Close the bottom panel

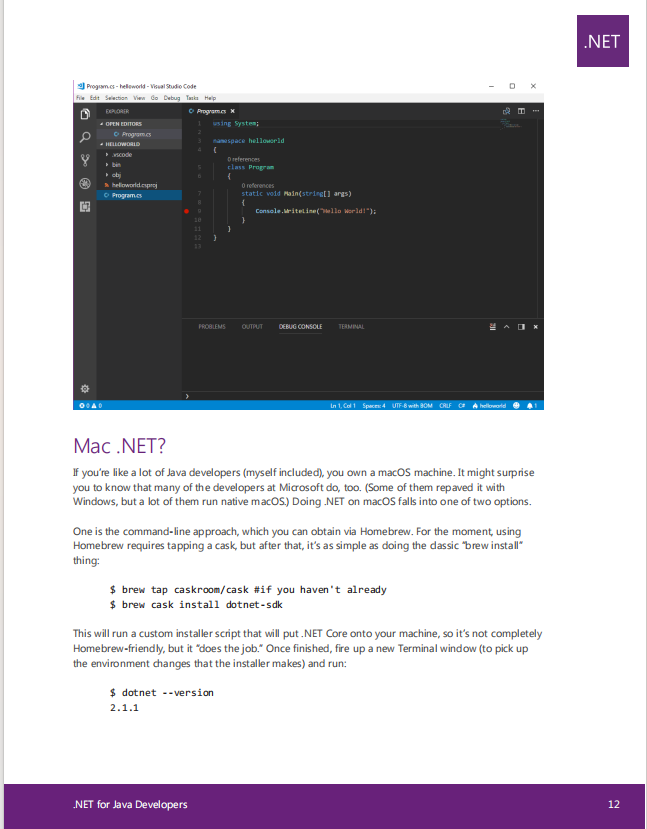(x=535, y=327)
